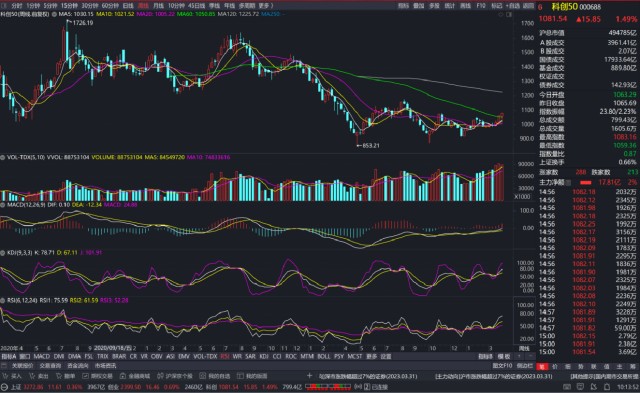640x393 pixels.
Task: Click the plus icon beside news ticker
Action: pyautogui.click(x=309, y=376)
